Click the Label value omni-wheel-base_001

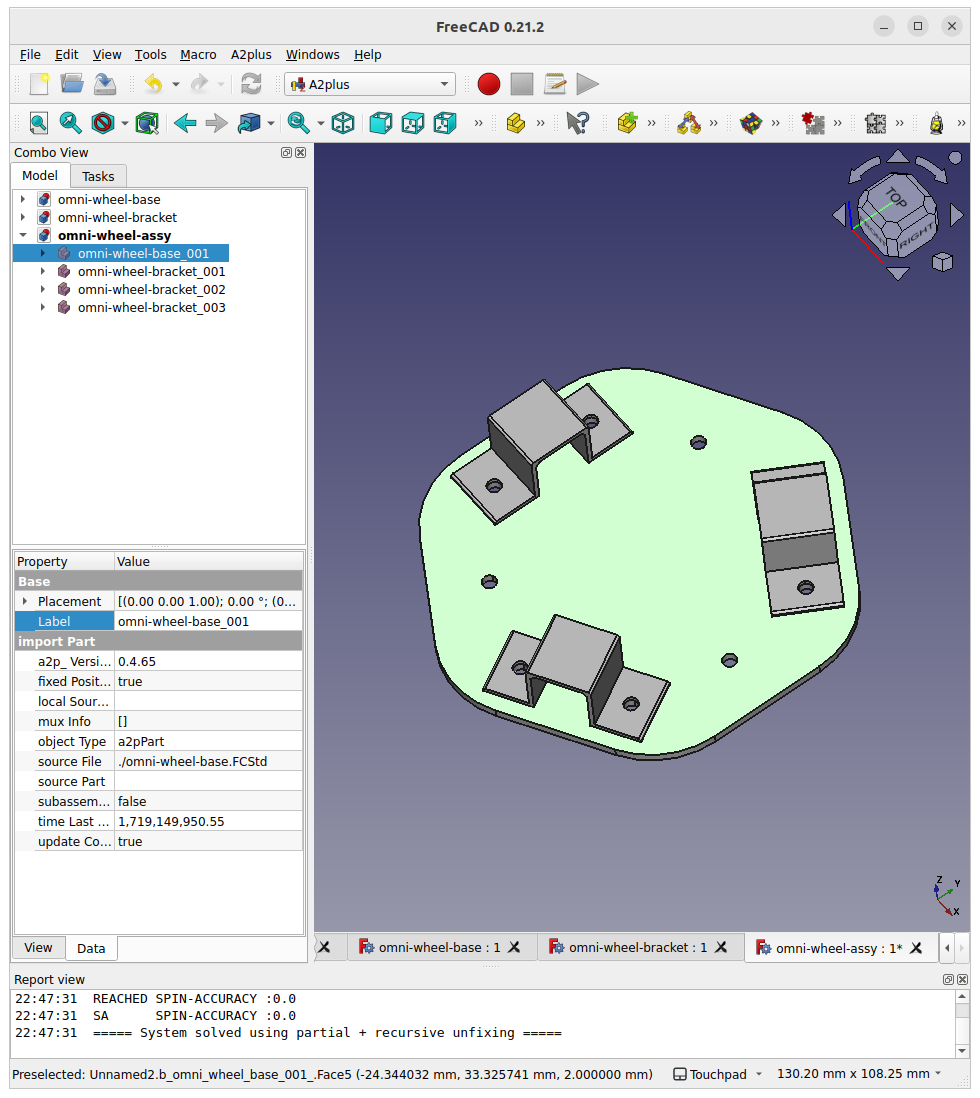(208, 621)
